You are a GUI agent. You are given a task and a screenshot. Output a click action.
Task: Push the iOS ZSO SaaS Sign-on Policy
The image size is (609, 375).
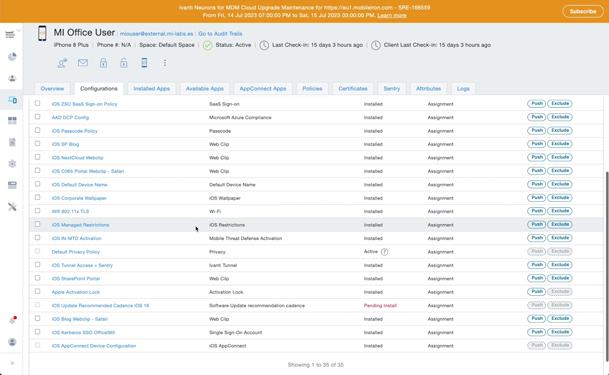537,104
